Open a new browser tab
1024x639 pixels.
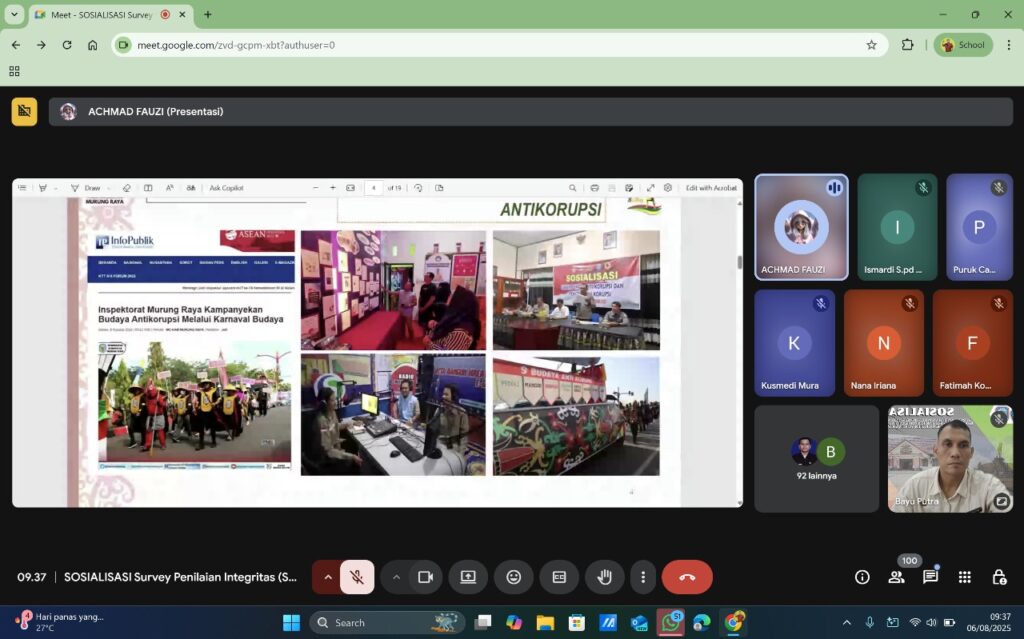tap(208, 15)
